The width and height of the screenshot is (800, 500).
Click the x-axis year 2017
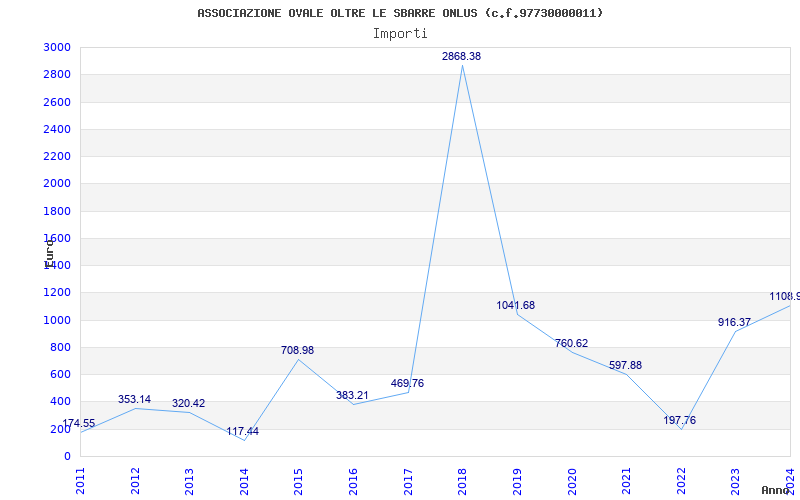tap(408, 481)
